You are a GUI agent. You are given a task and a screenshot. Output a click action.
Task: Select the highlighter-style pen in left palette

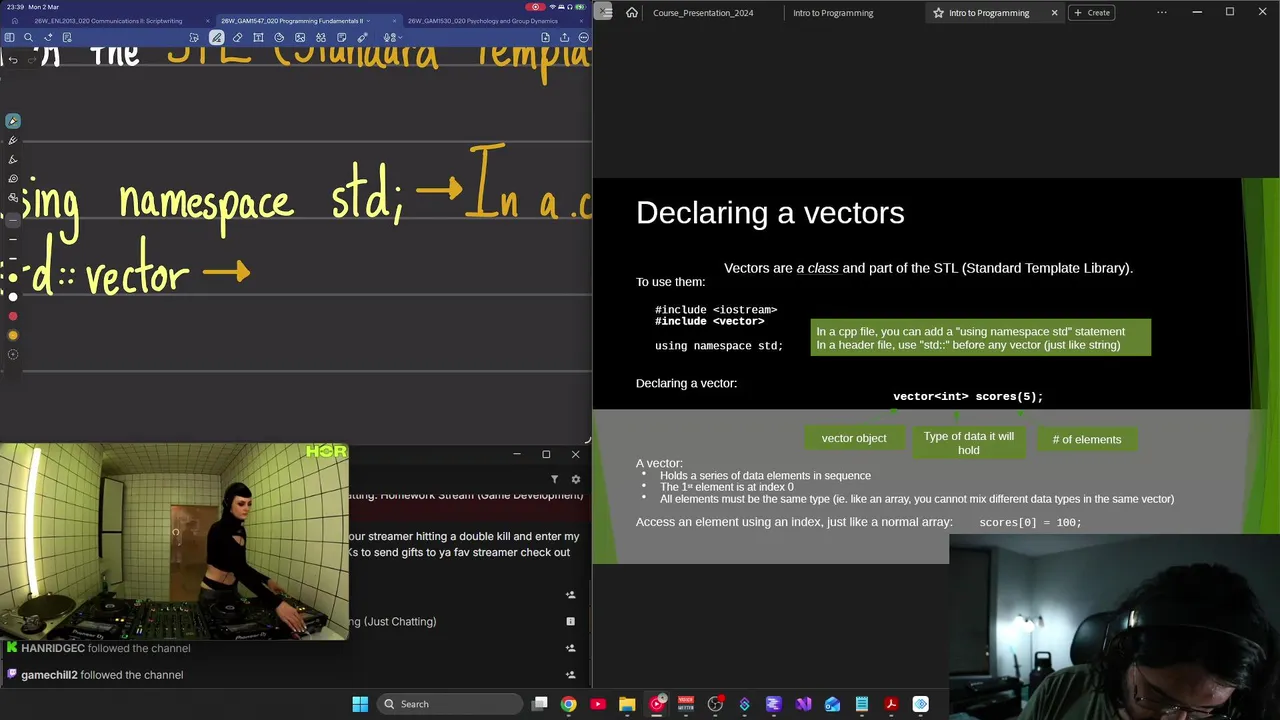[x=13, y=159]
